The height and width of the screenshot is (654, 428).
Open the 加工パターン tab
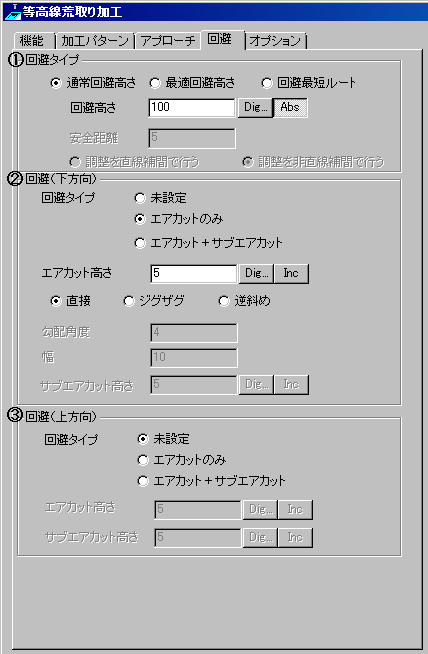(x=95, y=41)
